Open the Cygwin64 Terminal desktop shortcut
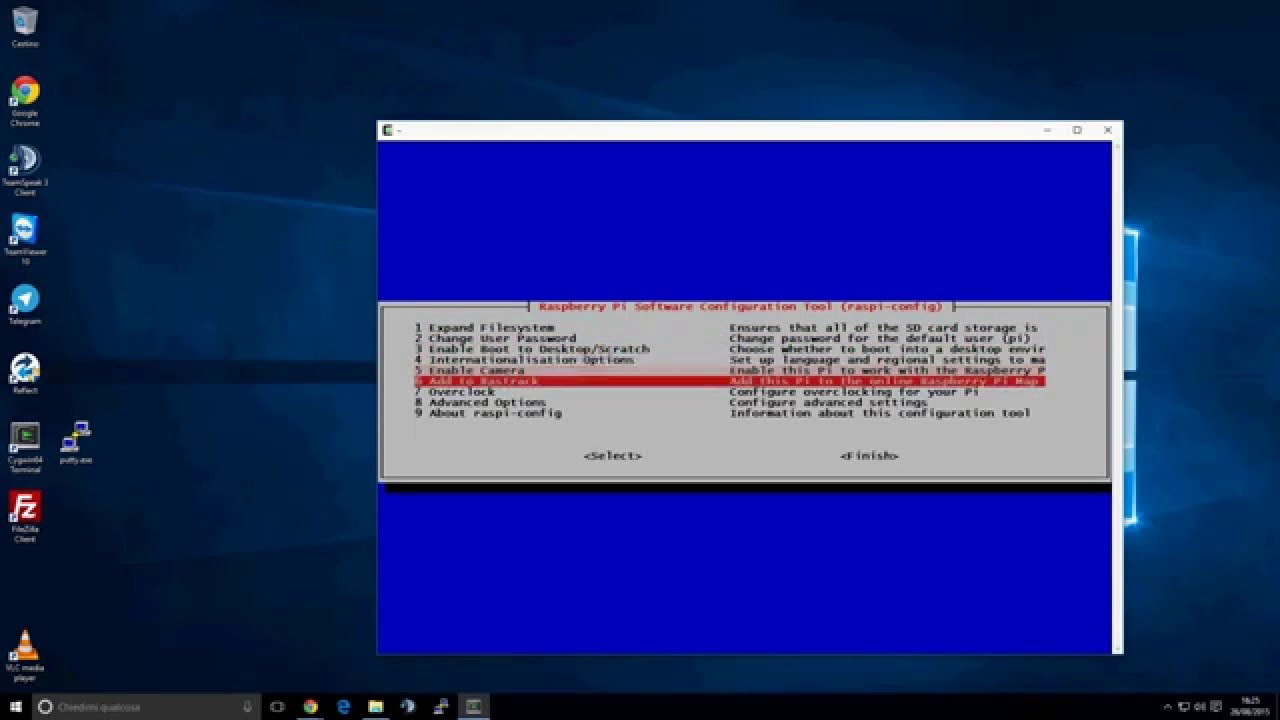 point(25,445)
